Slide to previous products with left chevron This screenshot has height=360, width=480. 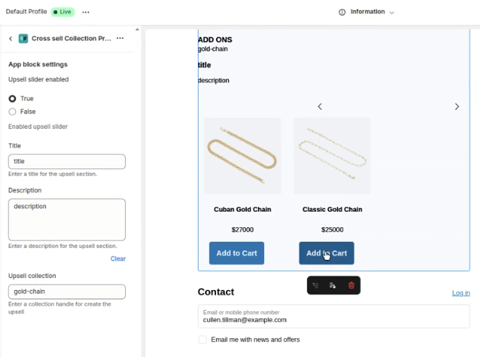(320, 107)
